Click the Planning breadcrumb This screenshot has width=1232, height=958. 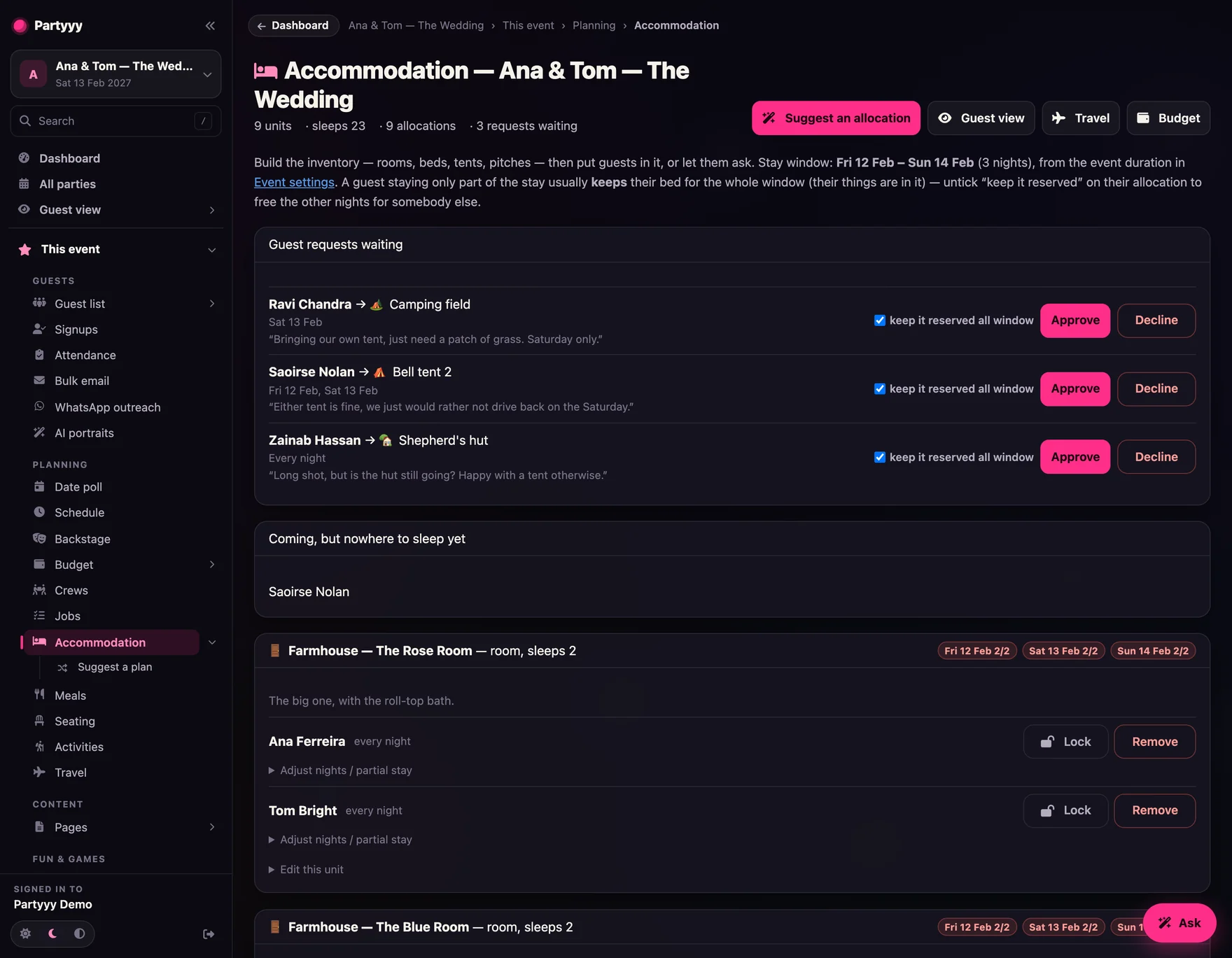pyautogui.click(x=594, y=25)
